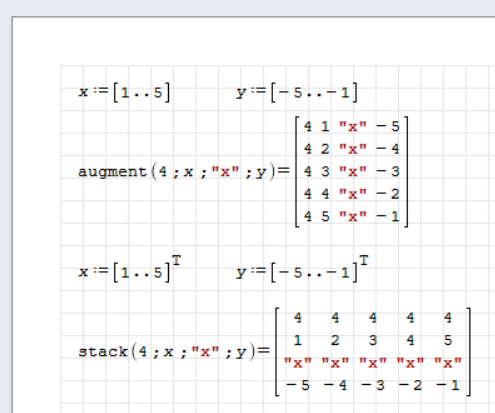Viewport: 495px width, 413px height.
Task: Click the y argument inside the stack call
Action: (x=241, y=352)
